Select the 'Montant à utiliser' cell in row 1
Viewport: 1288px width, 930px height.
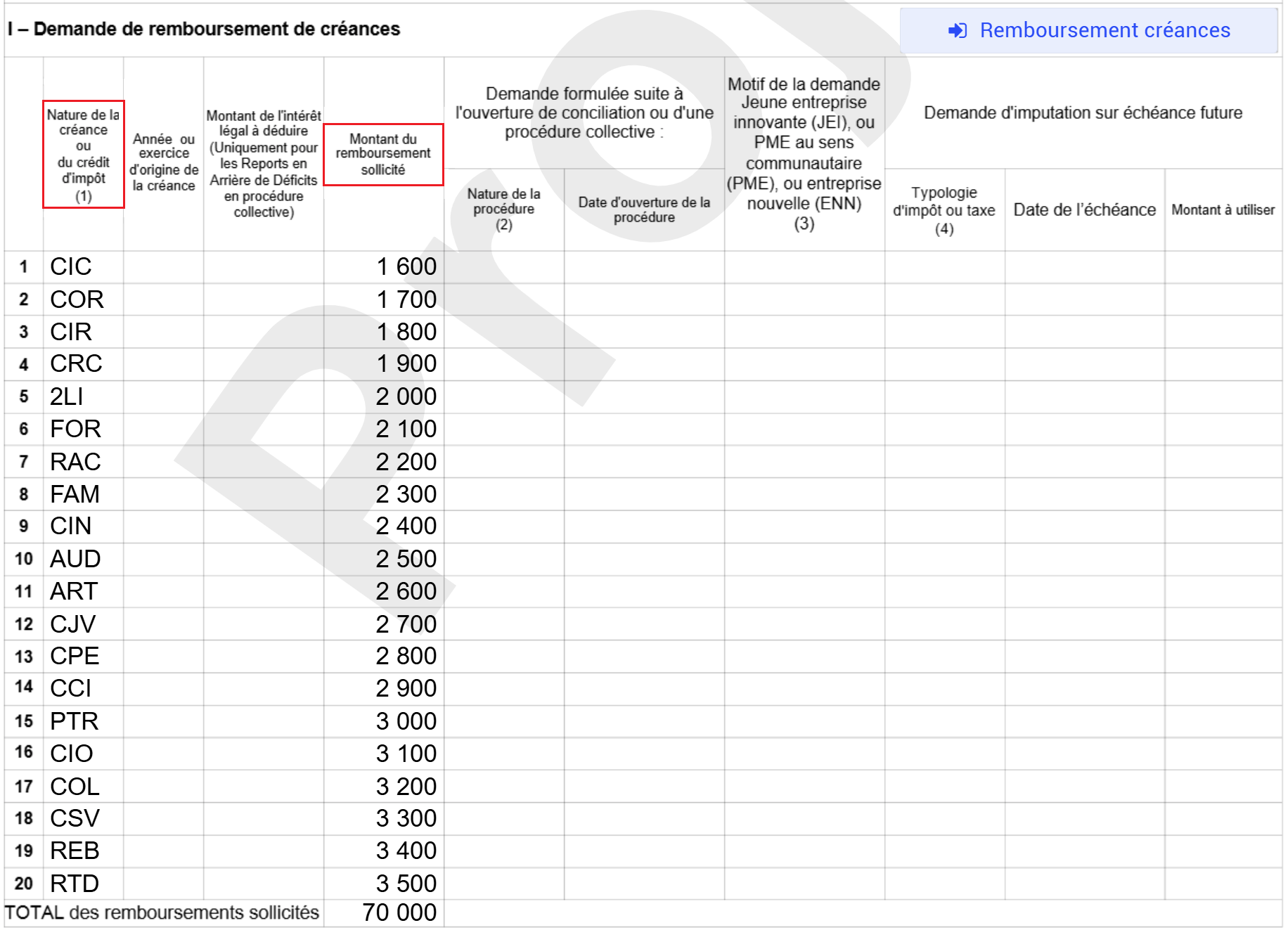pyautogui.click(x=1223, y=267)
